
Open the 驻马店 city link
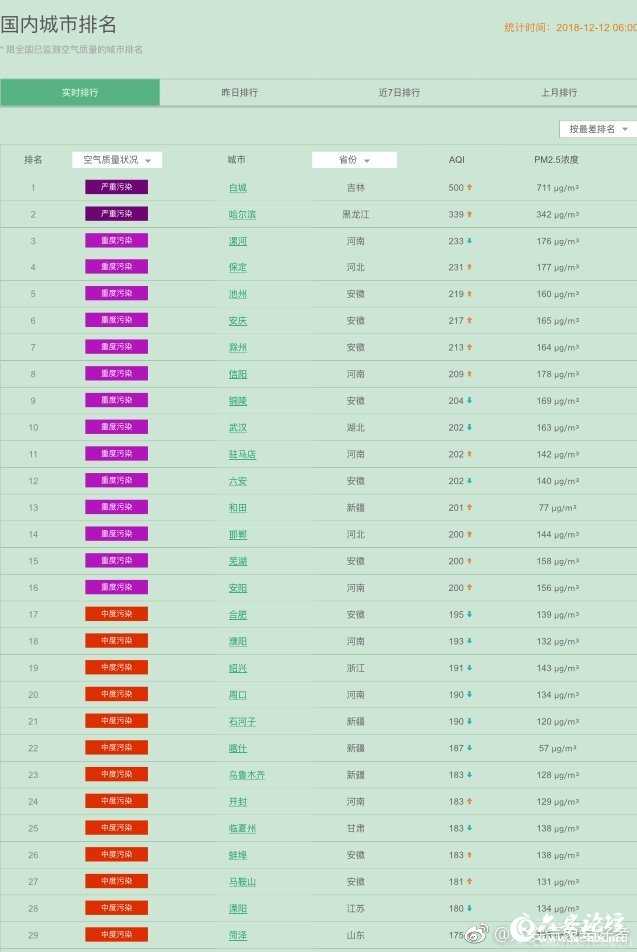(242, 455)
